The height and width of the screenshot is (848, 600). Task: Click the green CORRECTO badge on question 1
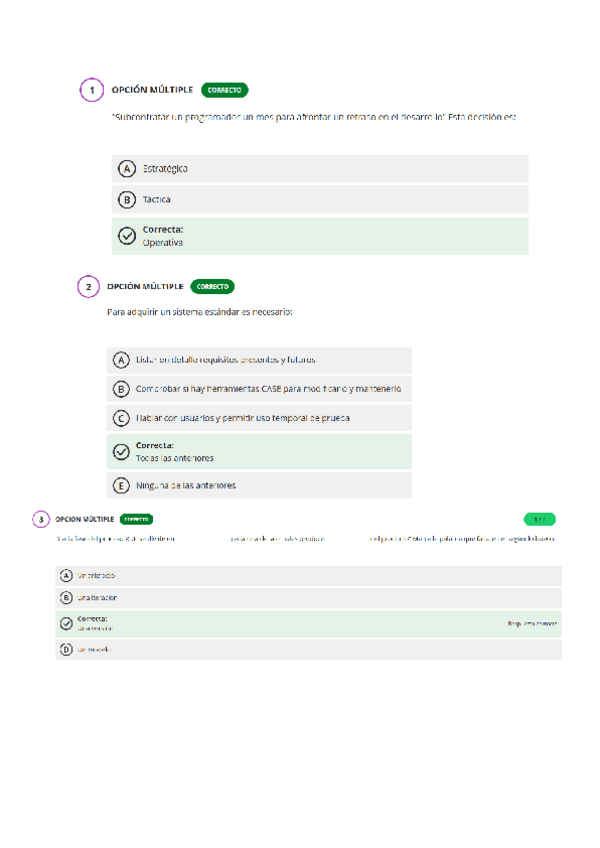pos(224,90)
